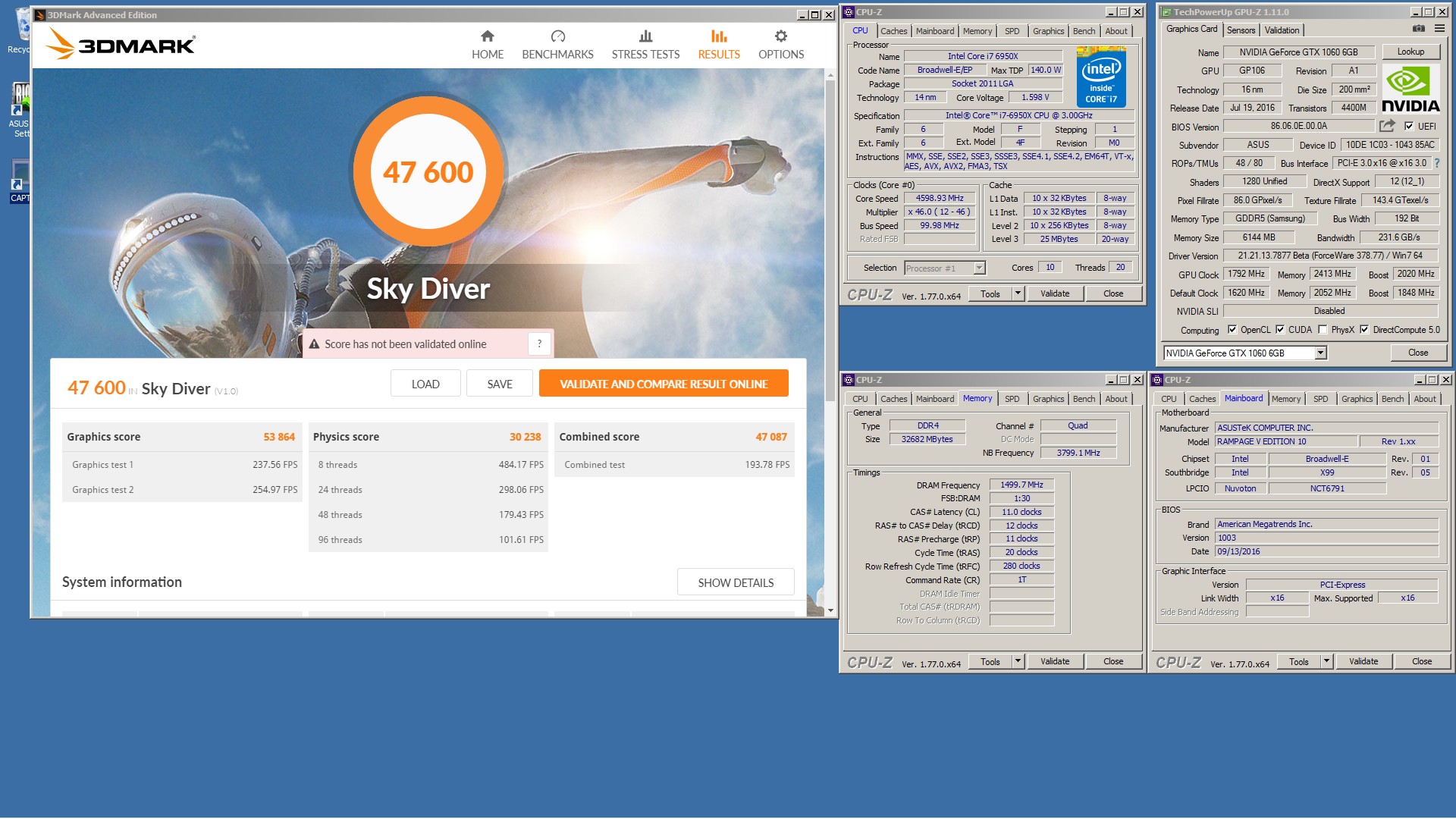Switch to Memory tab in top CPU-Z window

(x=977, y=31)
